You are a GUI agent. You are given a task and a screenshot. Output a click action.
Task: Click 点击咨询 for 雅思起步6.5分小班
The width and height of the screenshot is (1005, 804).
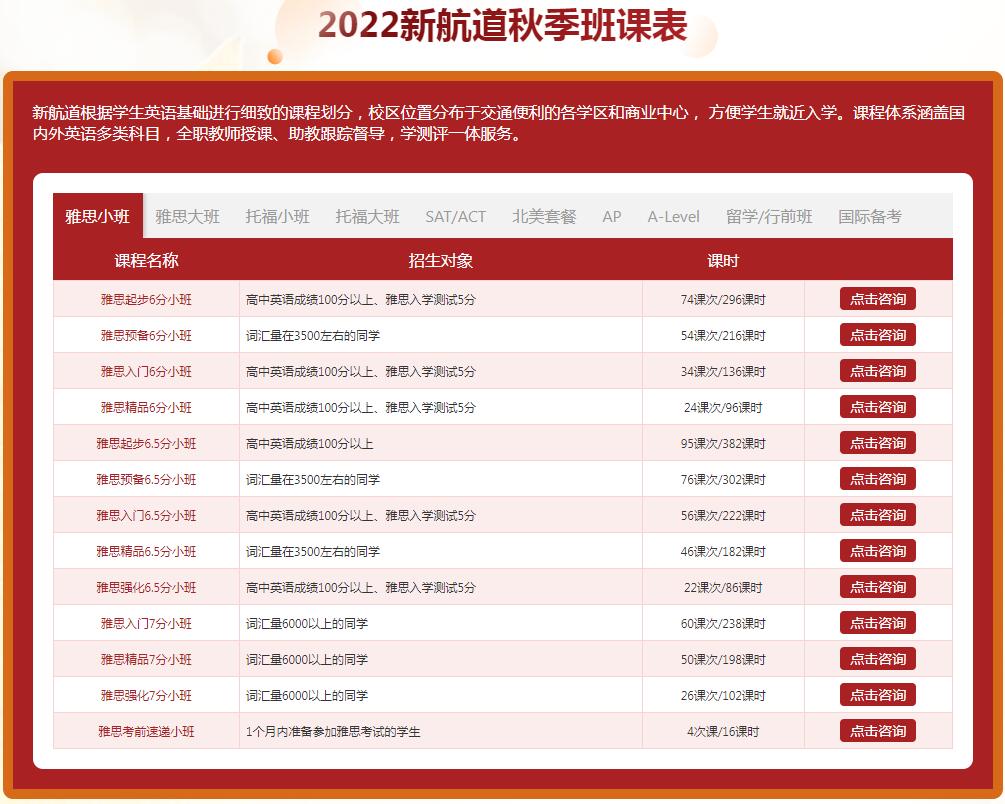[x=877, y=442]
